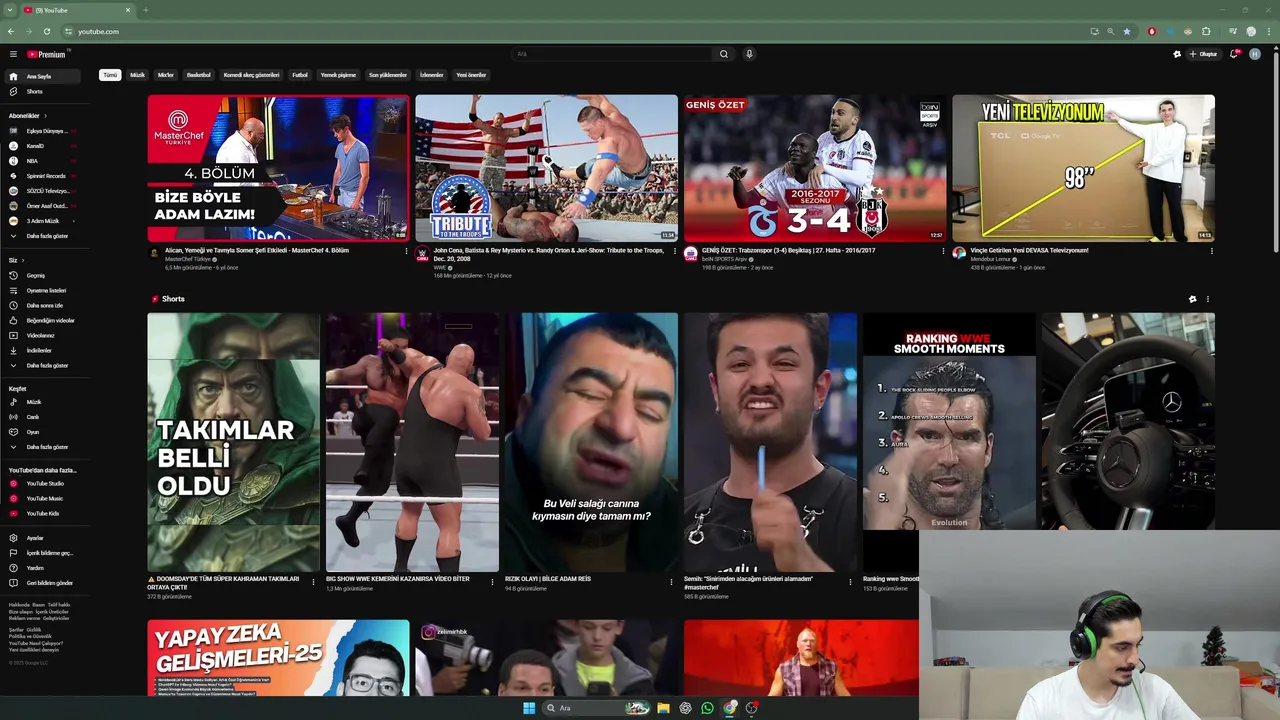The height and width of the screenshot is (720, 1280).
Task: Click the Oluştur create button
Action: (x=1204, y=54)
